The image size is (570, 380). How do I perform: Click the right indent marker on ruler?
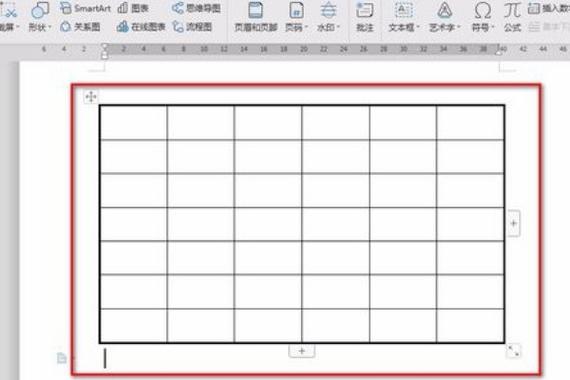499,52
